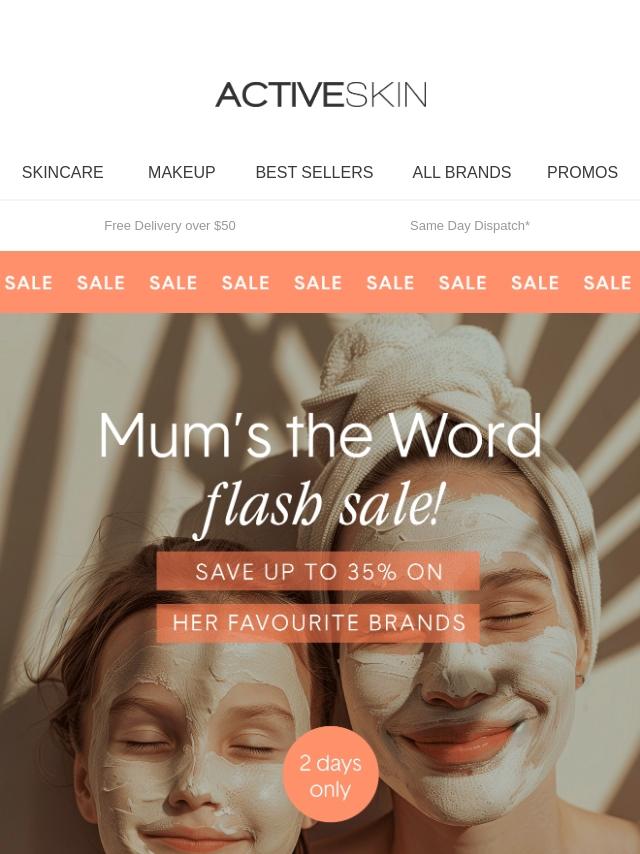Click Same Day Dispatch* text

470,225
